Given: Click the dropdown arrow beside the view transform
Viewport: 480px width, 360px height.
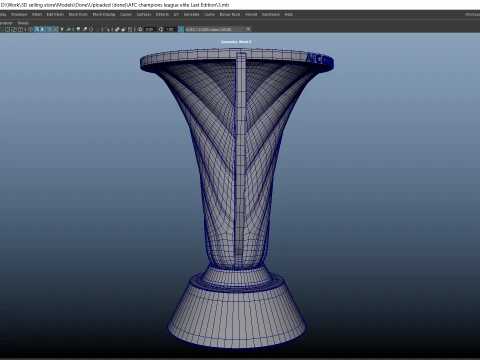Looking at the screenshot, I should click(248, 29).
